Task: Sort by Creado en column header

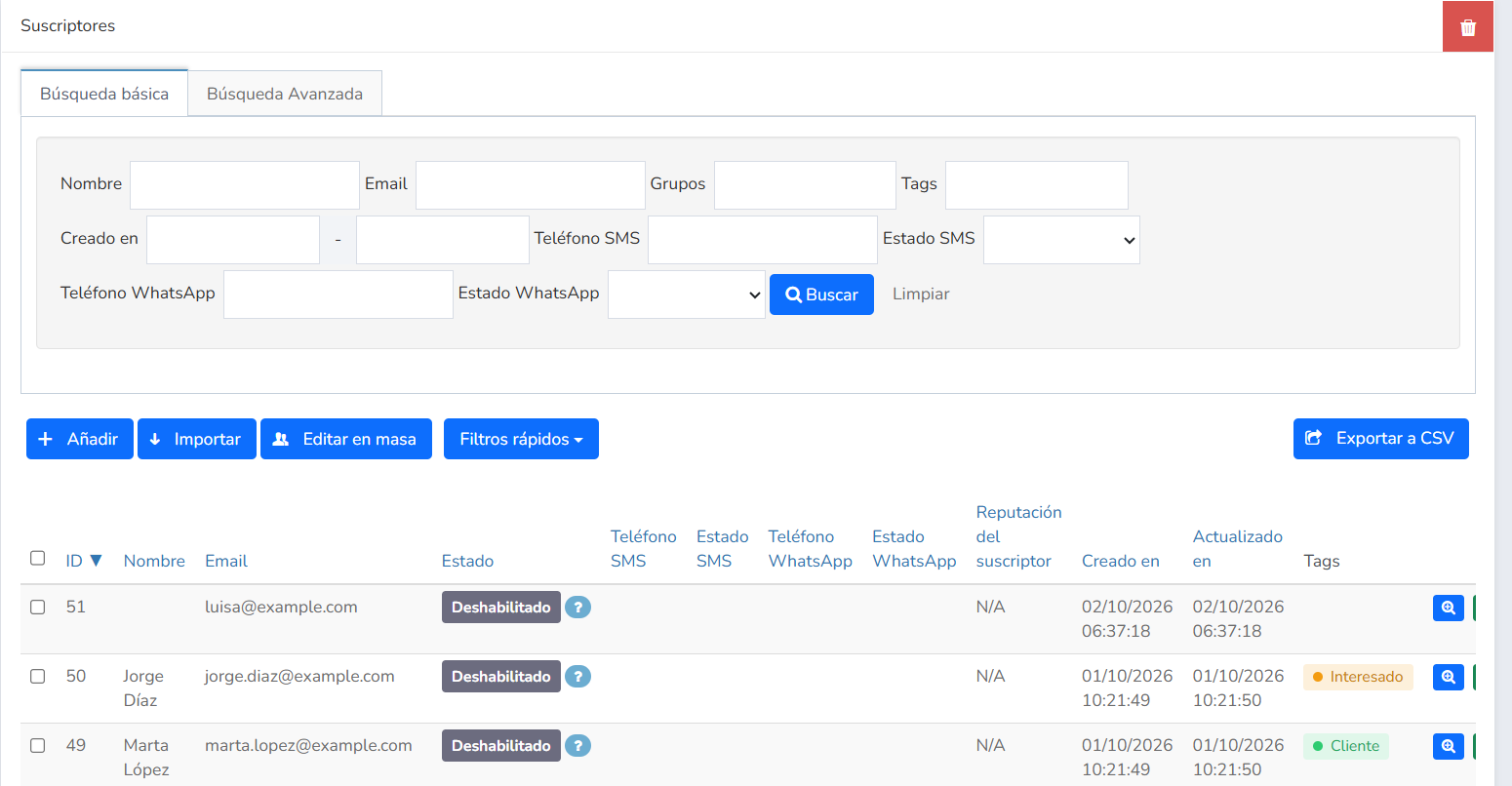Action: tap(1121, 561)
